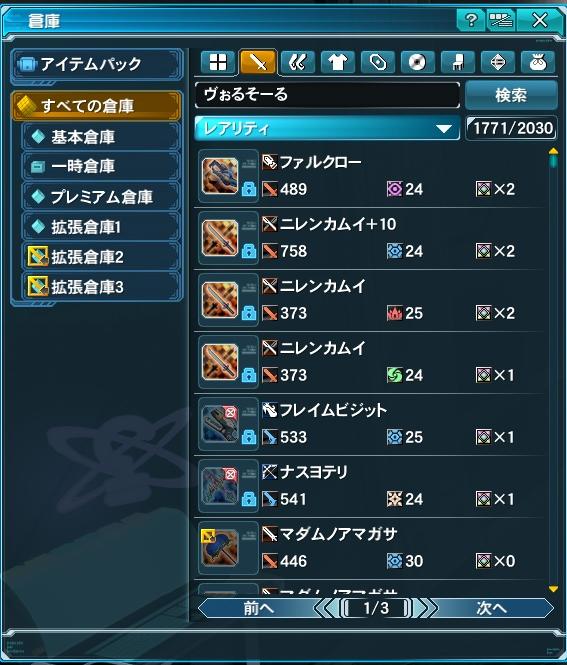Select the costume shirt filter icon
567x665 pixels.
pyautogui.click(x=338, y=63)
